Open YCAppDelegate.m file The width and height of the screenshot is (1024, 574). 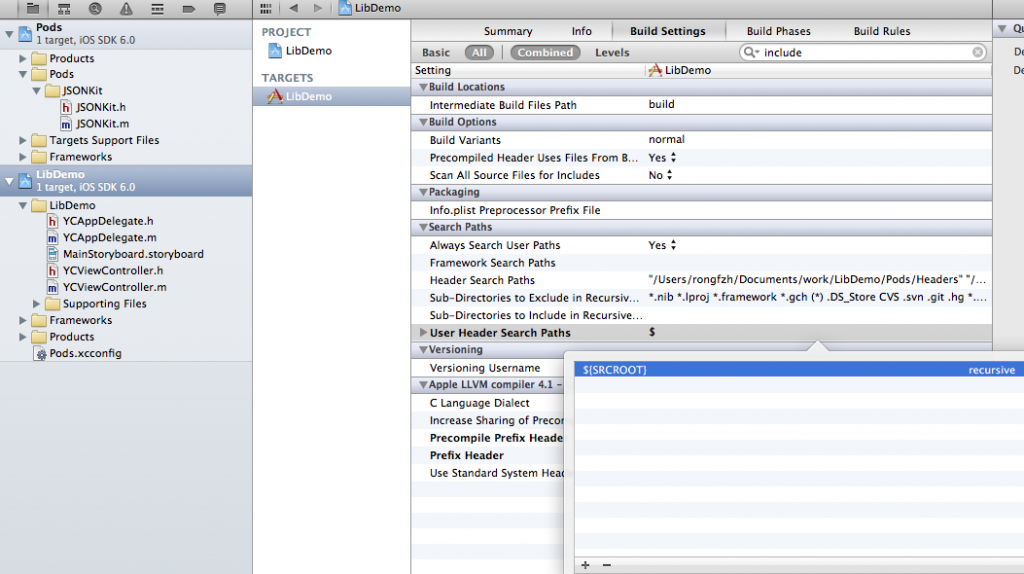point(109,238)
